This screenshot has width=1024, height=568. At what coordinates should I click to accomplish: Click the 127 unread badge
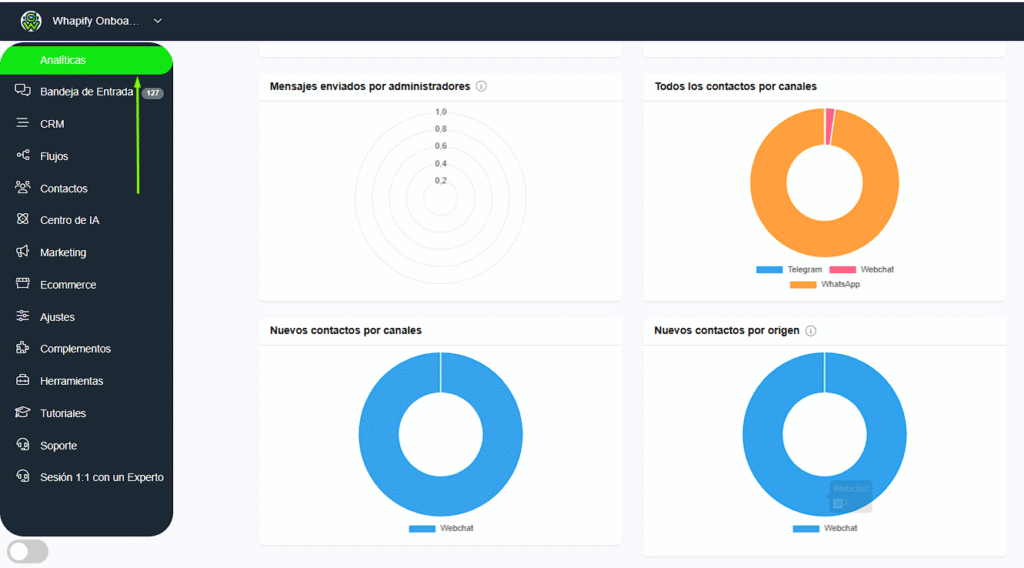(x=152, y=93)
